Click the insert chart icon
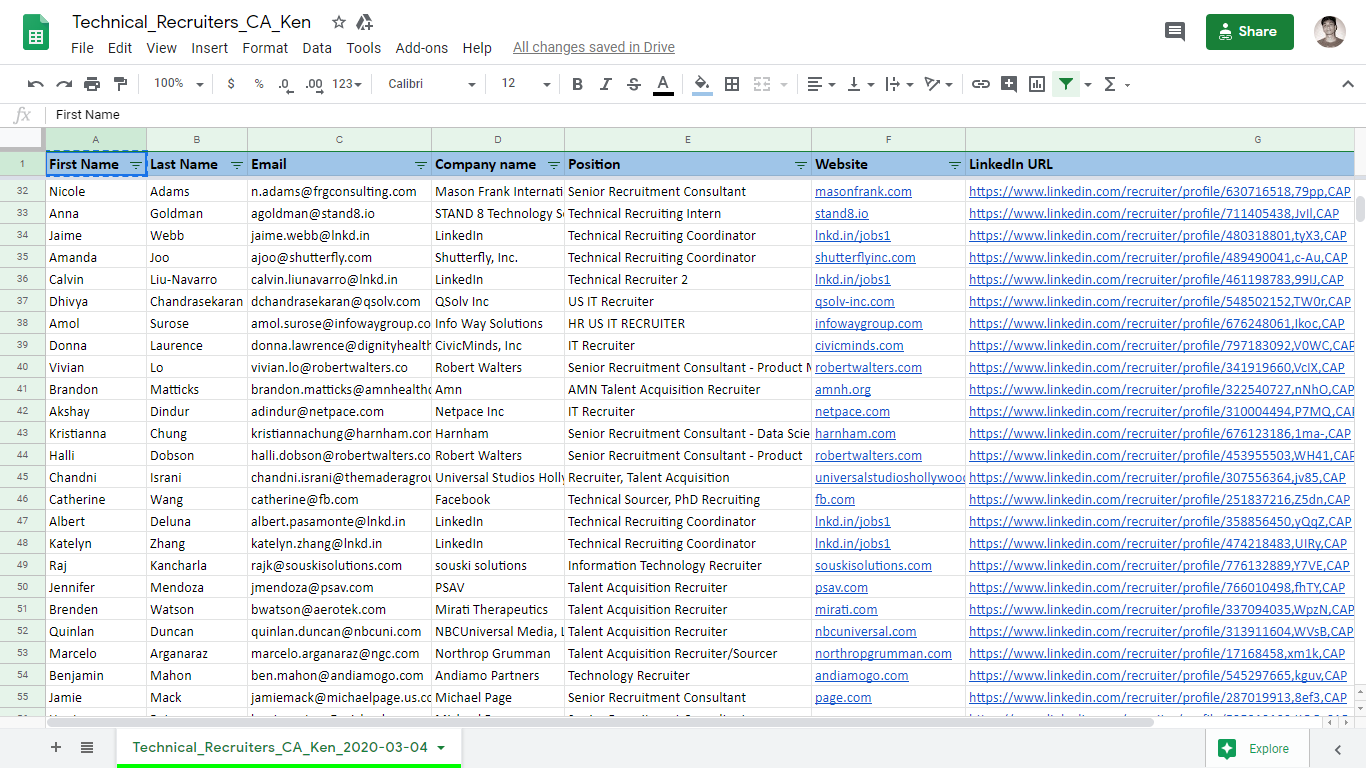This screenshot has height=768, width=1366. (x=1037, y=84)
